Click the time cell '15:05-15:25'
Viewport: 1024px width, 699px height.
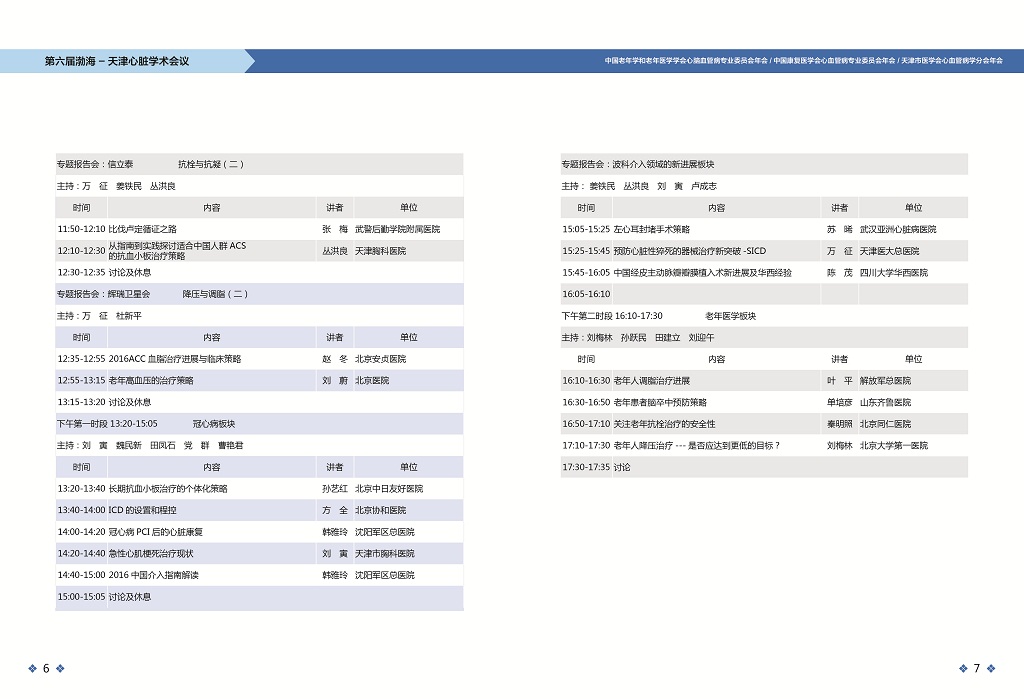click(586, 229)
